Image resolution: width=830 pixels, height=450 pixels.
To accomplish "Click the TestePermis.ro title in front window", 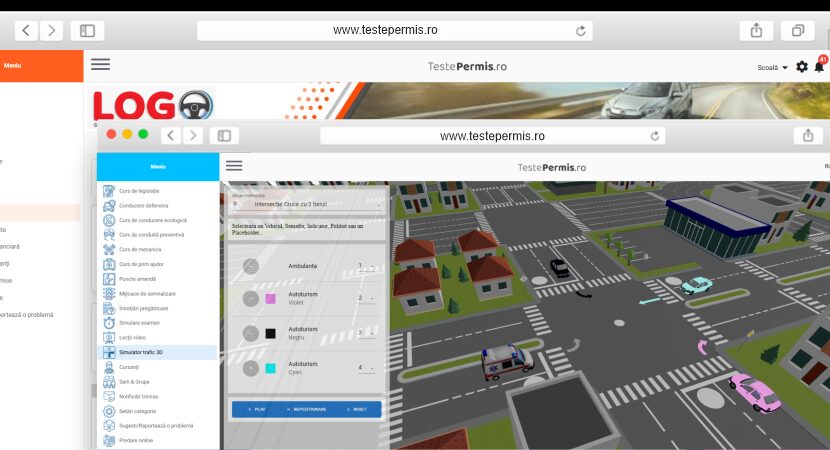I will (x=552, y=167).
